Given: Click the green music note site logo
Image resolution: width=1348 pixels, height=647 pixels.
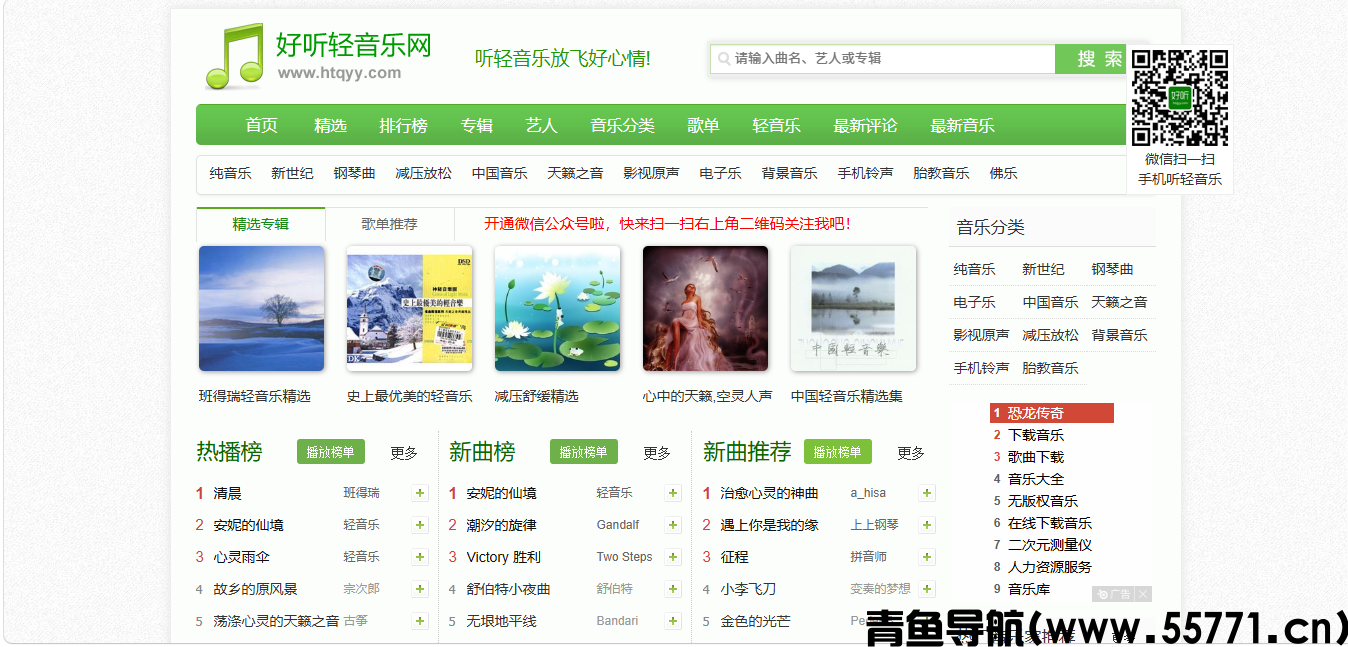Looking at the screenshot, I should (x=234, y=56).
